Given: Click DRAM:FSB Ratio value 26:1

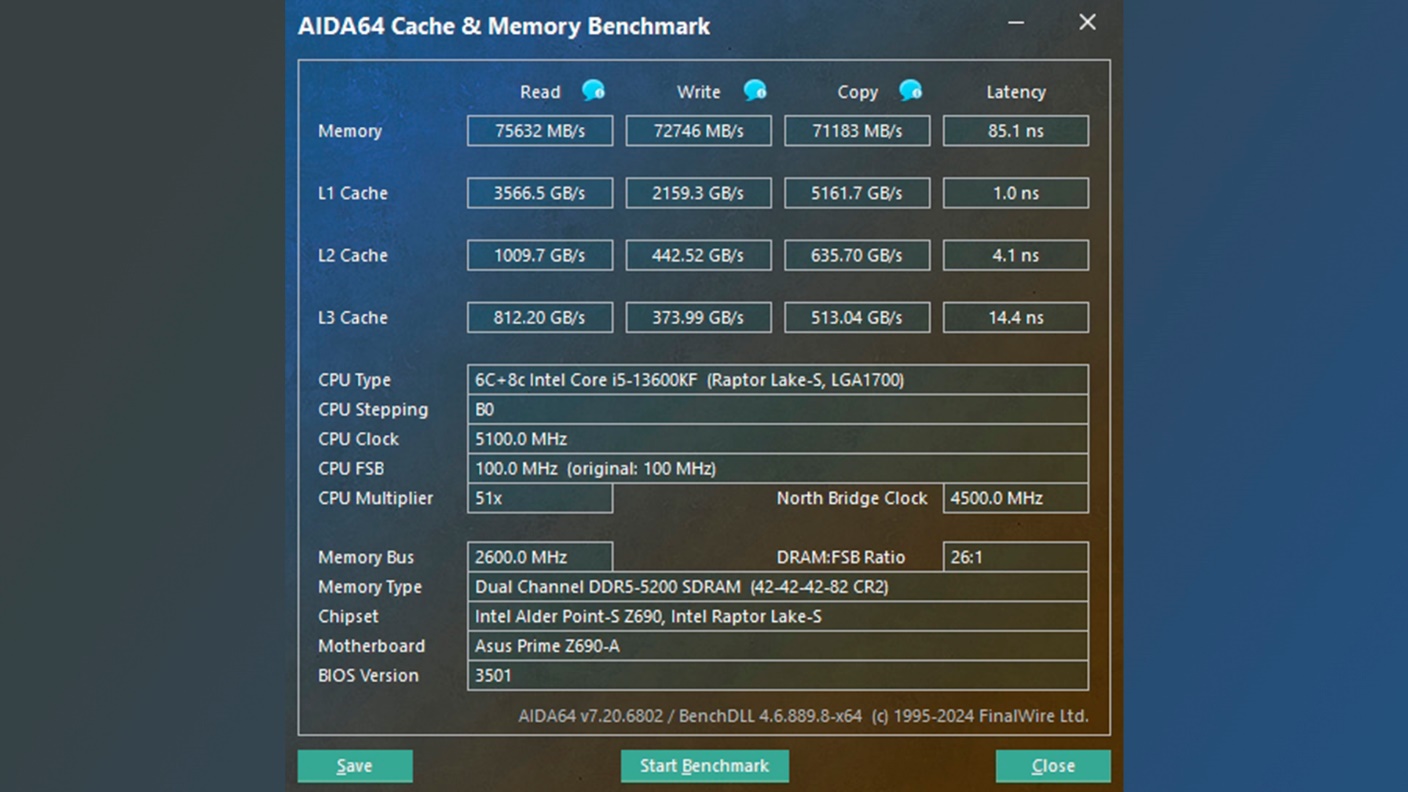Looking at the screenshot, I should click(x=1016, y=557).
